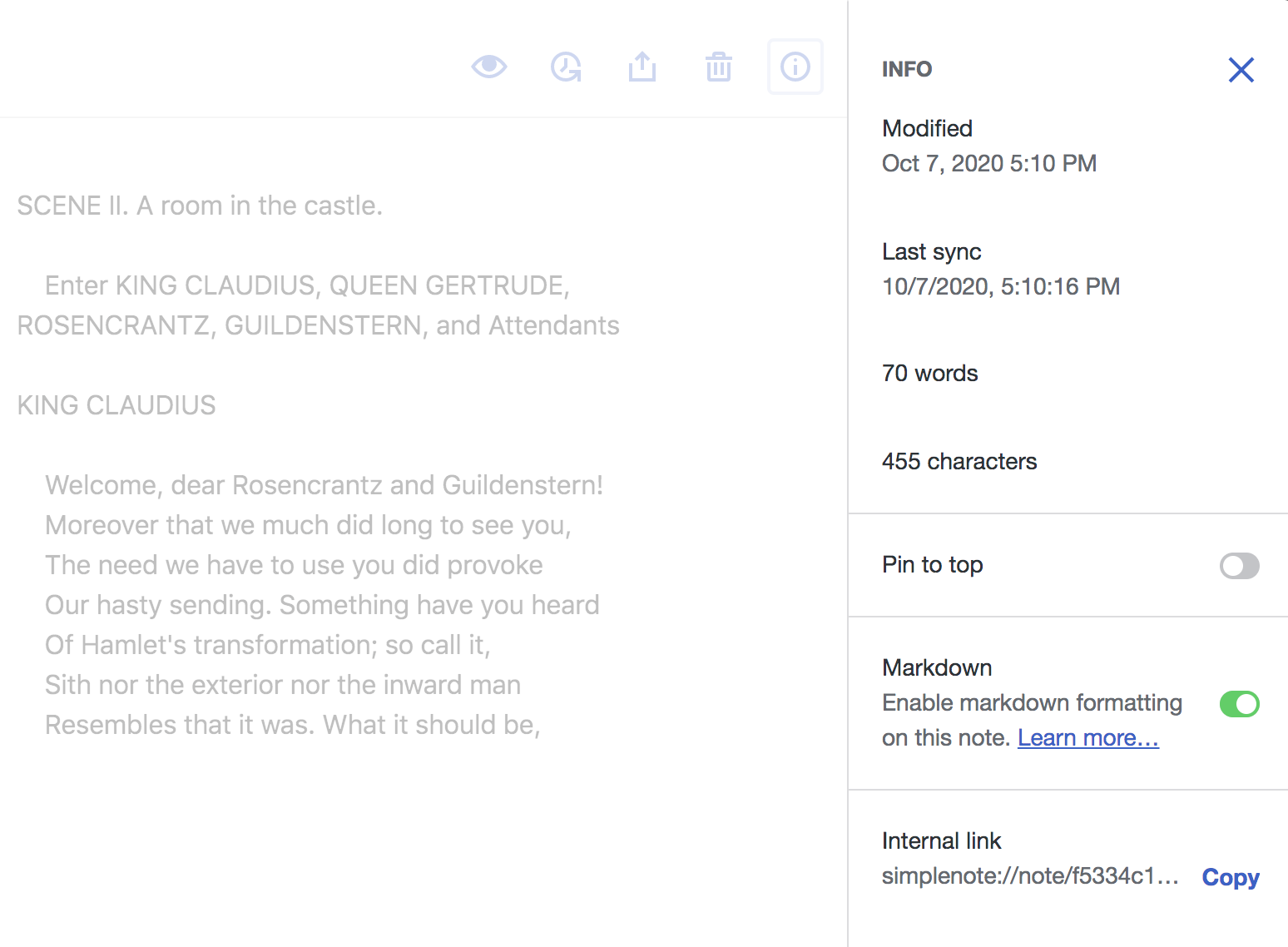Click the 'SCENE II. A room in the castle' line
The width and height of the screenshot is (1288, 947).
(x=200, y=206)
